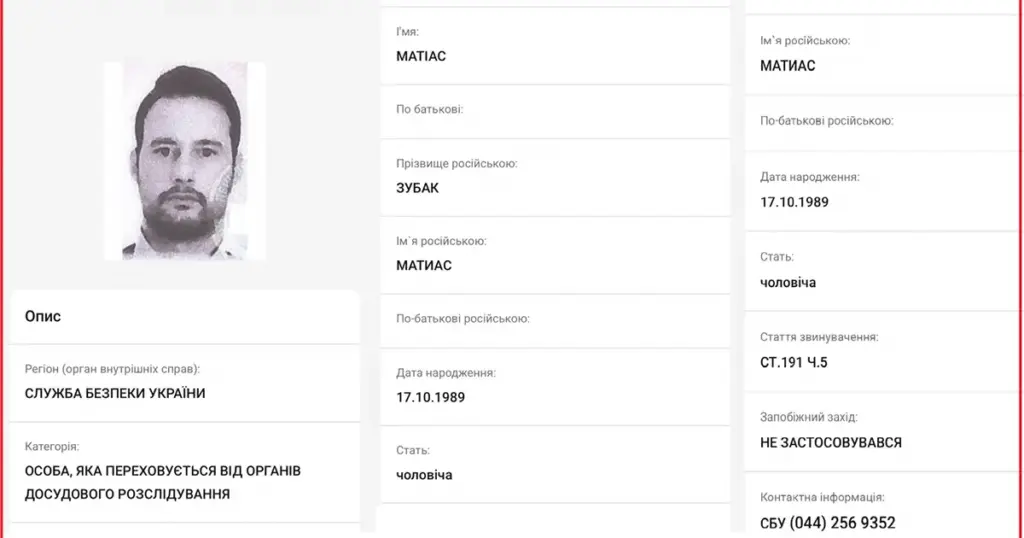
Task: Click По-батькові російською in right column
Action: (x=826, y=120)
